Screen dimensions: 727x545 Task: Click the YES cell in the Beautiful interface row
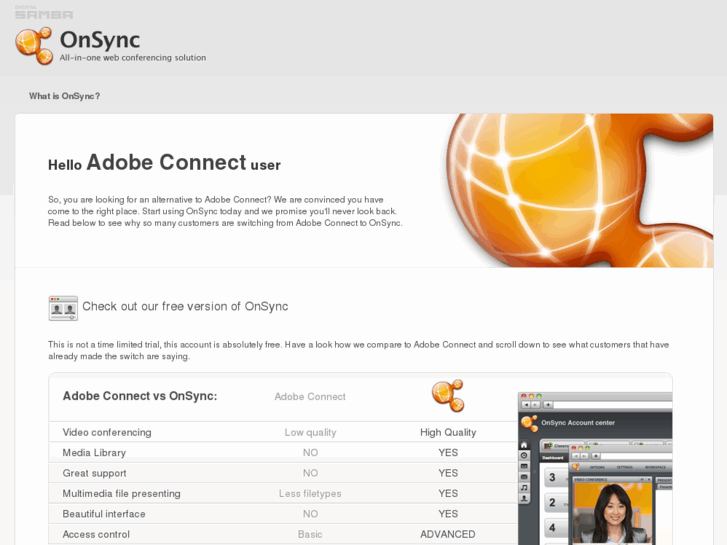coord(448,514)
